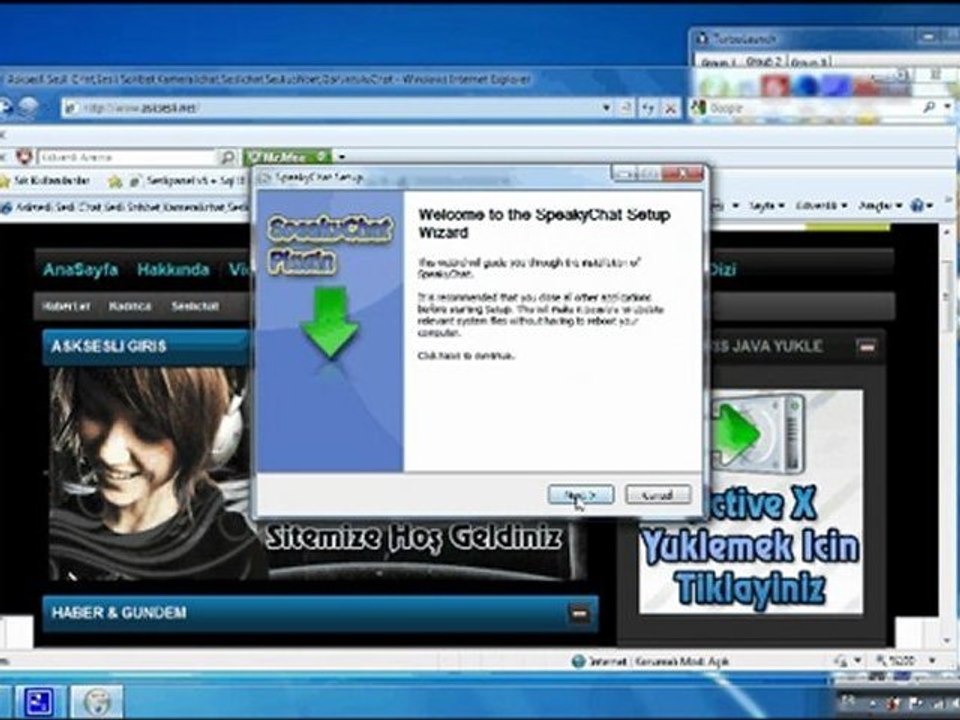Click the Seslichat submenu item
The image size is (960, 720).
[195, 306]
